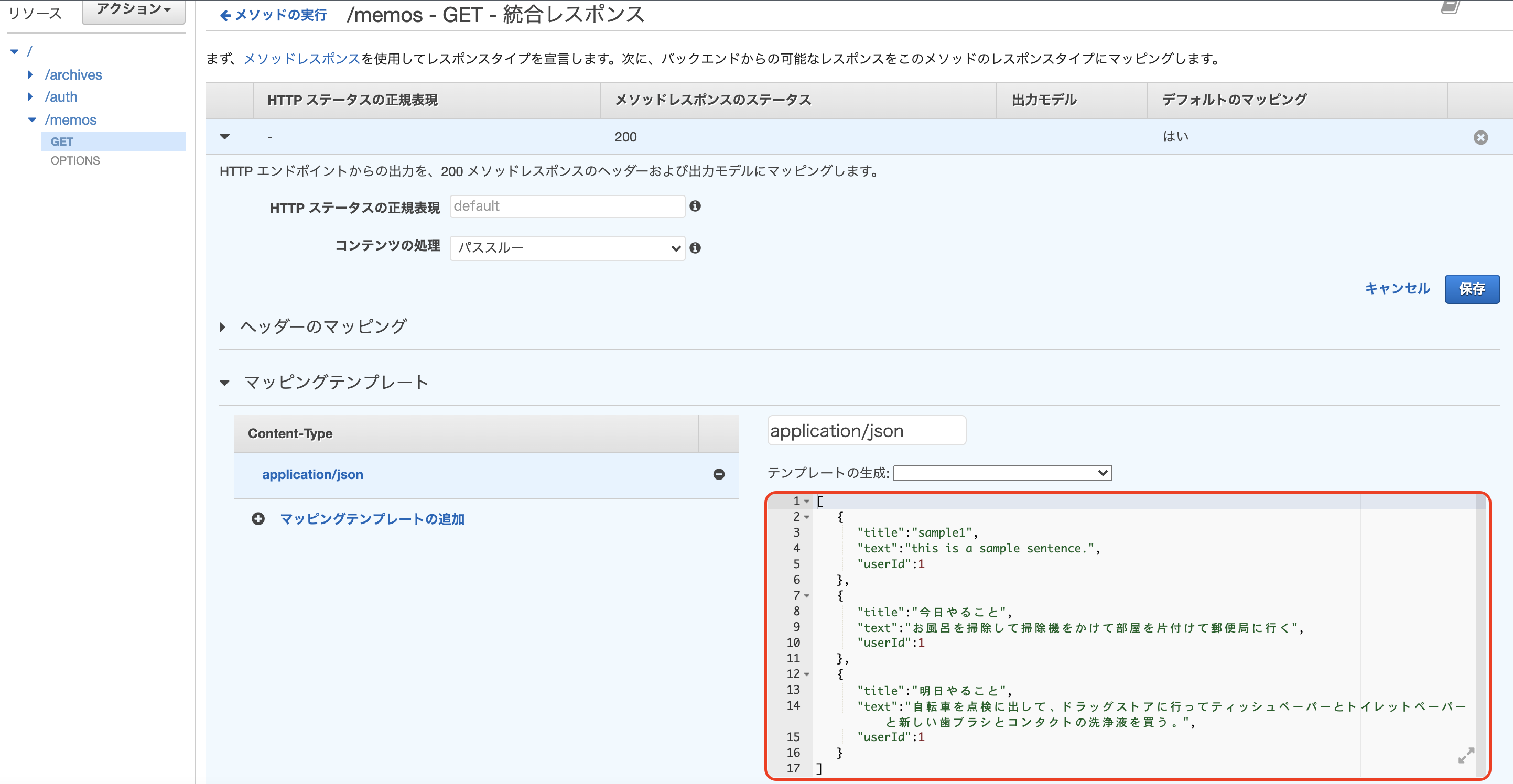
Task: Fold code block at line 2
Action: 807,517
